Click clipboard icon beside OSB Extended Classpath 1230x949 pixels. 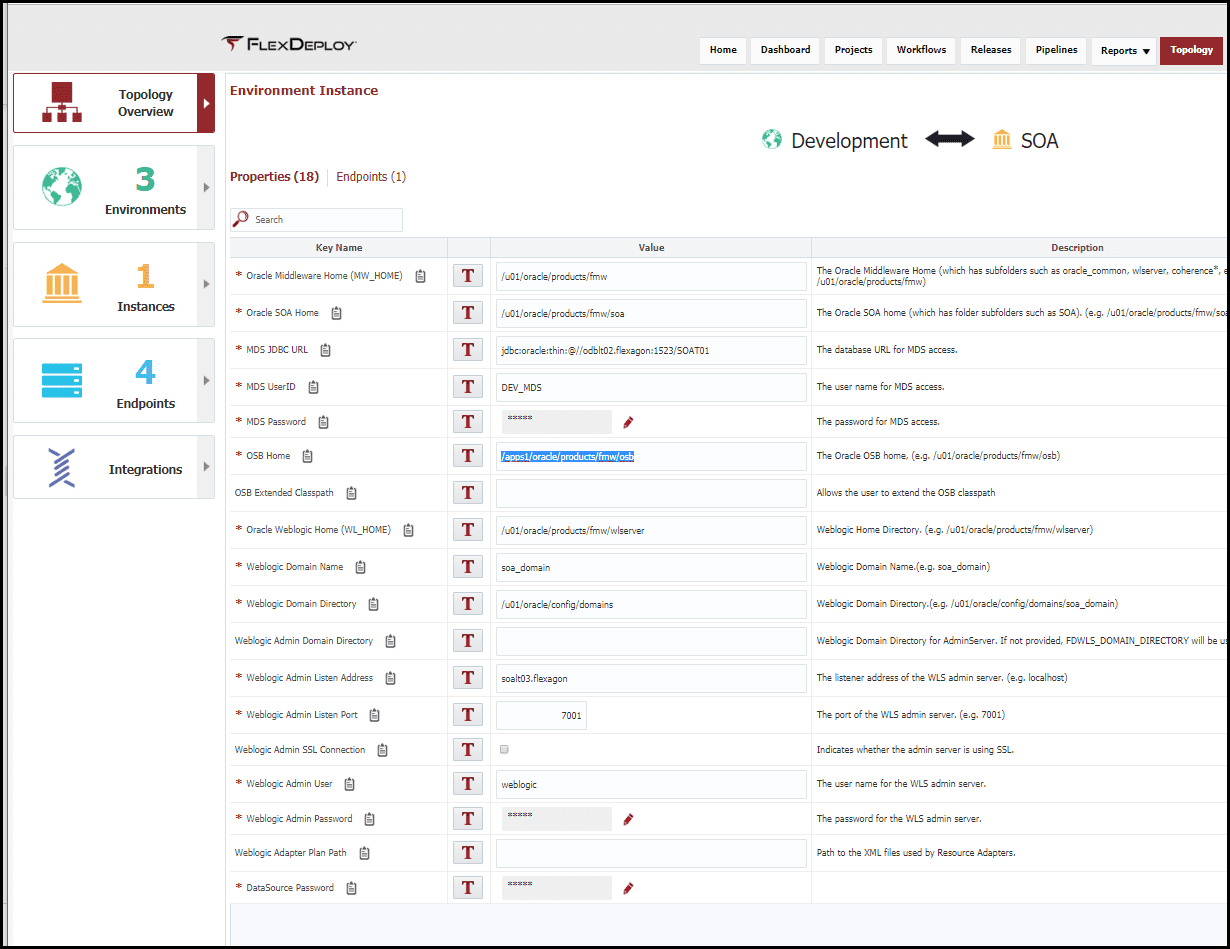click(x=351, y=493)
